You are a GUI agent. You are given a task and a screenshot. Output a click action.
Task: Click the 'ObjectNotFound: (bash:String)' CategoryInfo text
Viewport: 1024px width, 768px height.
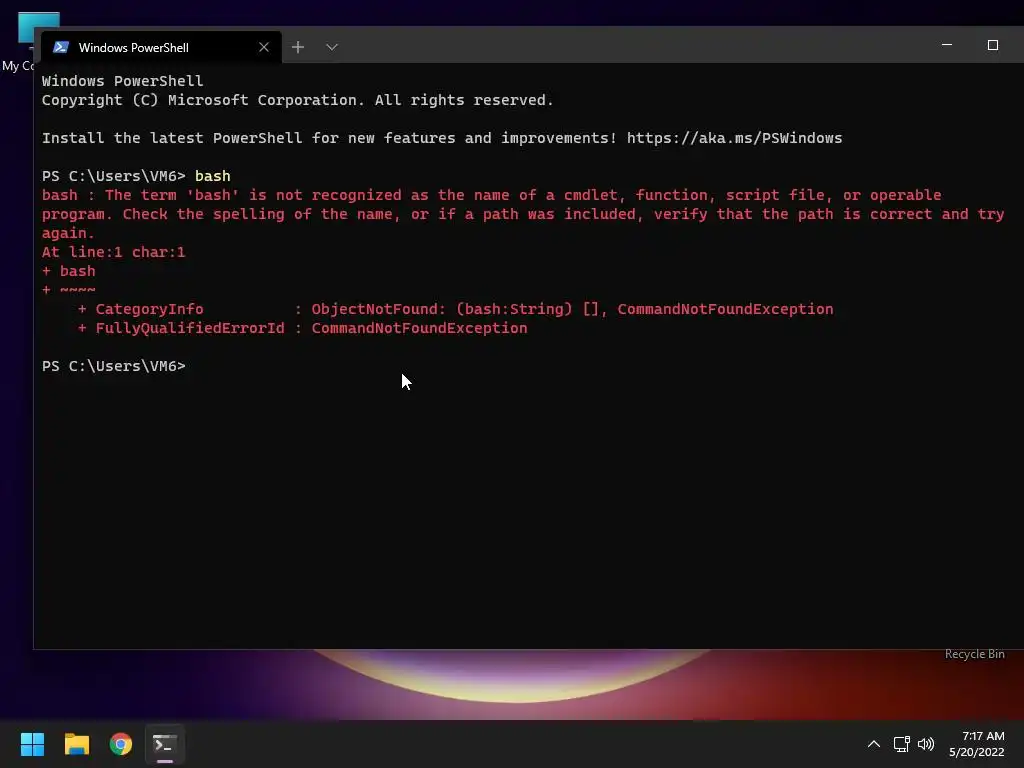pos(442,309)
